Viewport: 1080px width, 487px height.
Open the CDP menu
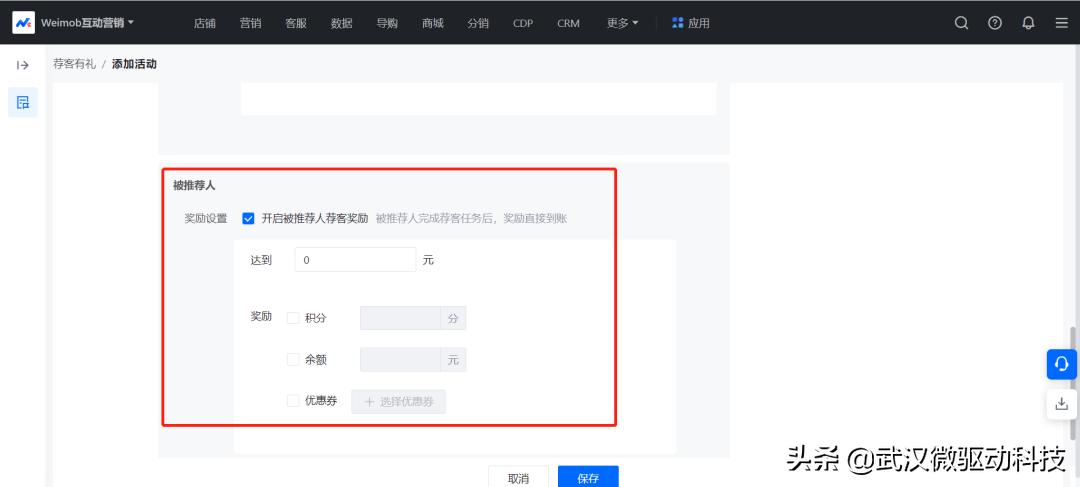(523, 23)
